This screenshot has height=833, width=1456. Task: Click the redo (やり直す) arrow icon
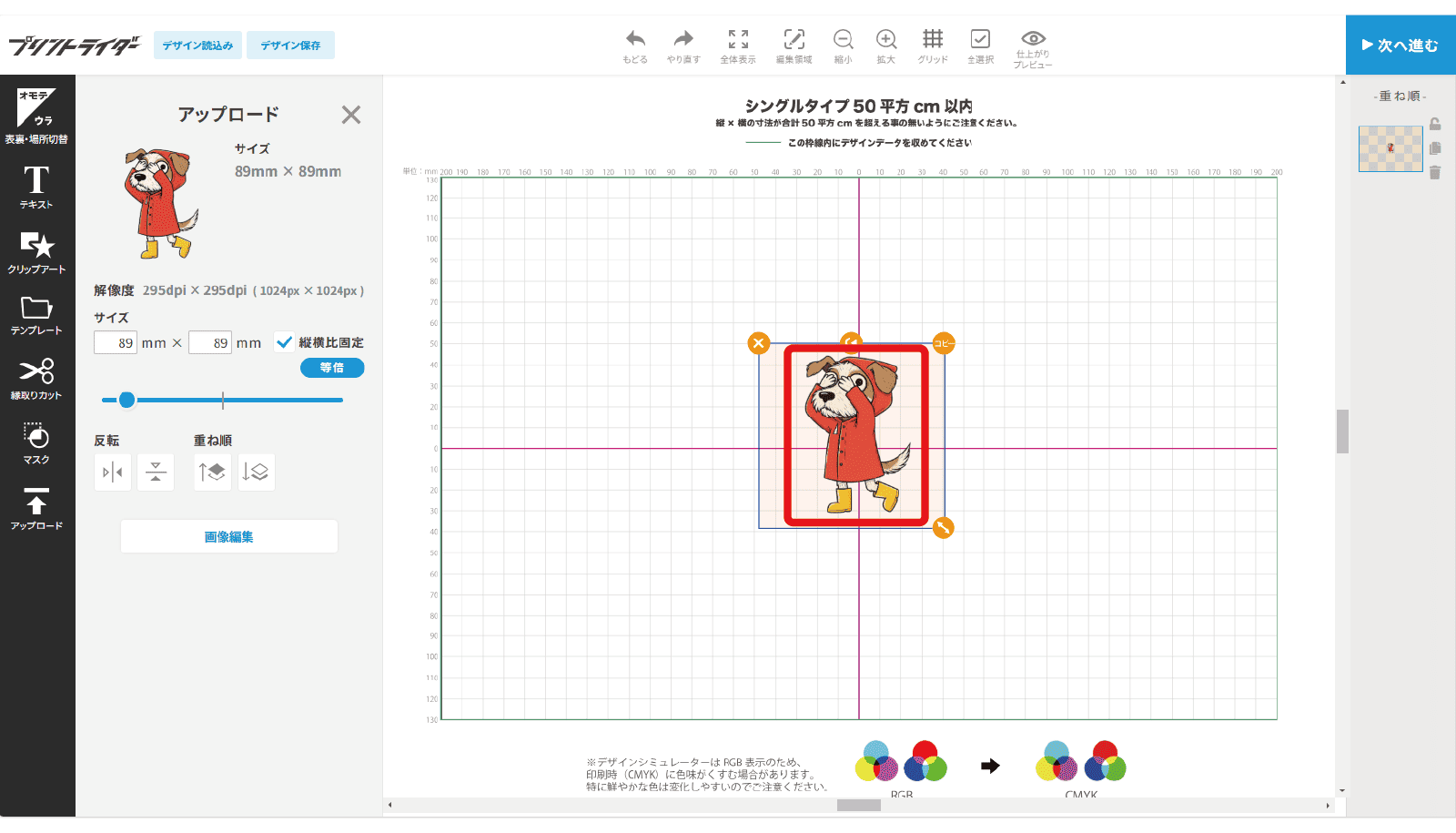[x=683, y=39]
